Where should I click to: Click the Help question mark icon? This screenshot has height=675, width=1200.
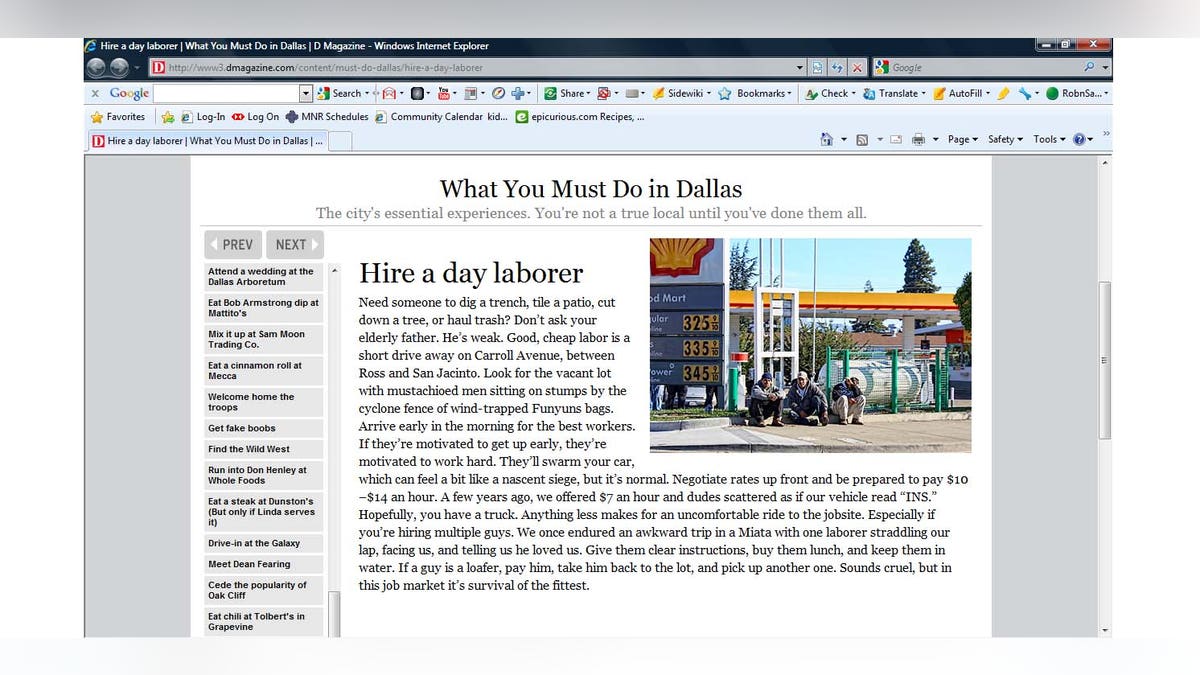tap(1079, 140)
